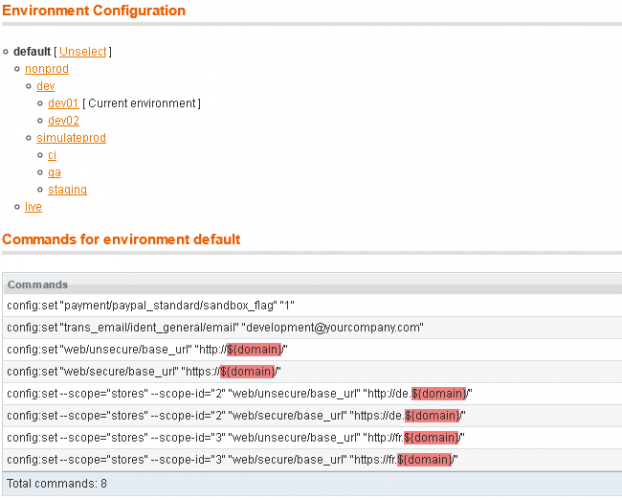Select the paypal_standard sandbox_flag command row
622x500 pixels.
point(312,306)
